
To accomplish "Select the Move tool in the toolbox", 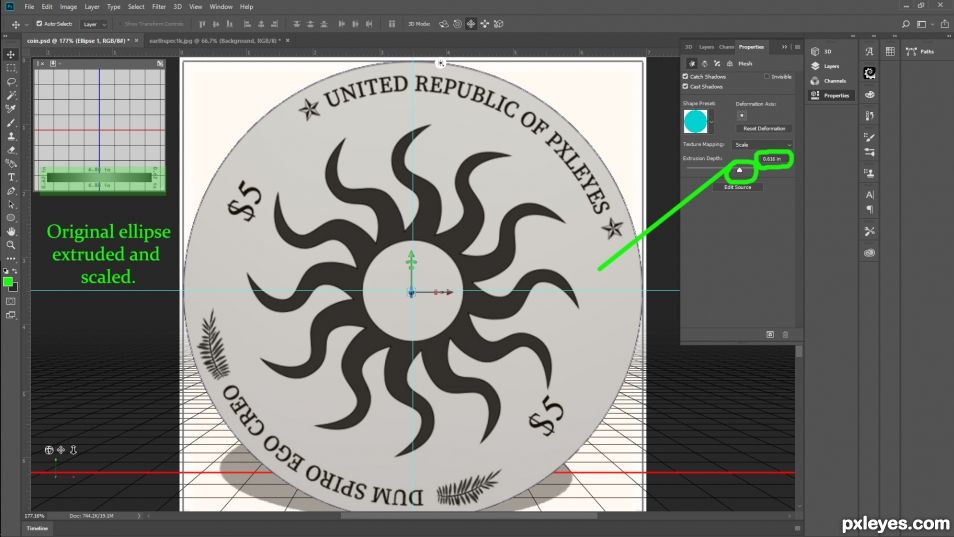I will [x=11, y=54].
